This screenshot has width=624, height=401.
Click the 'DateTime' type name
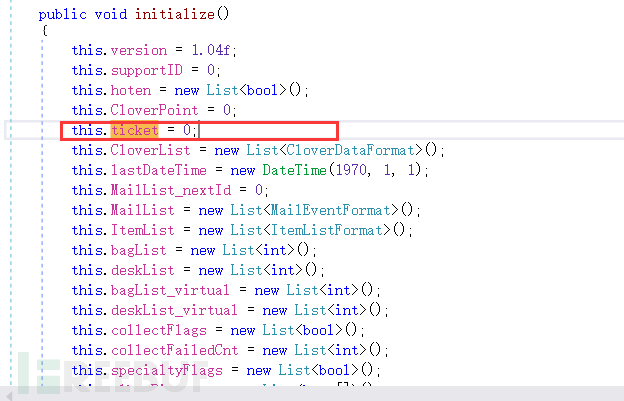click(x=294, y=170)
